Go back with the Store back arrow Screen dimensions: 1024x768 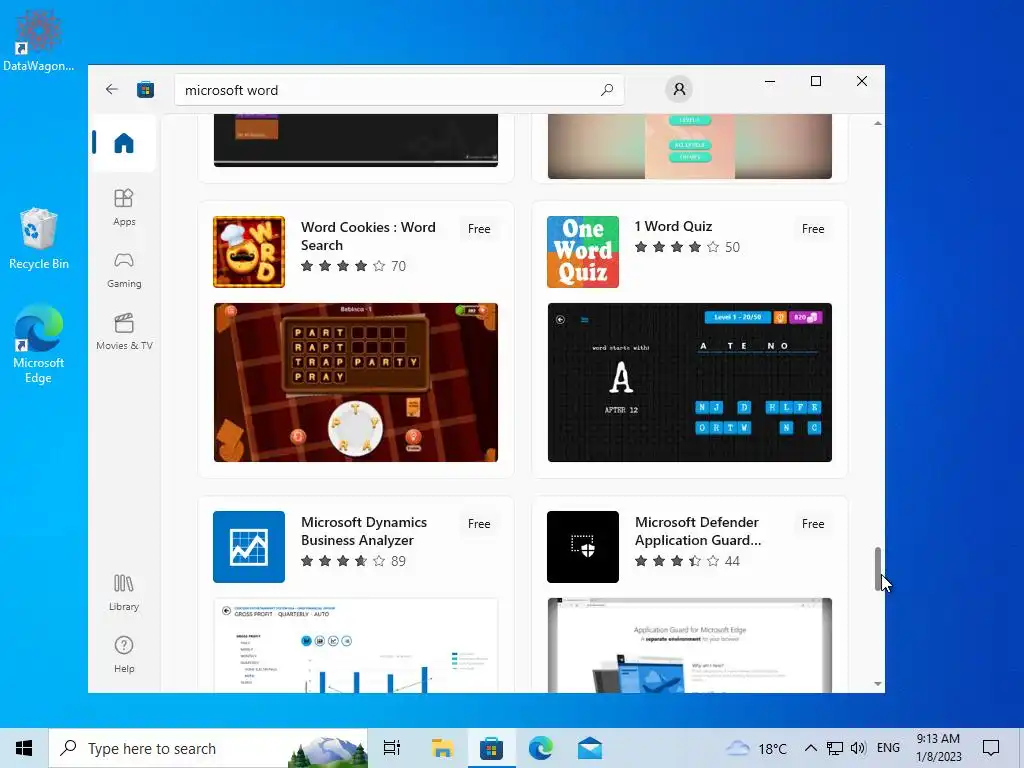click(x=112, y=89)
